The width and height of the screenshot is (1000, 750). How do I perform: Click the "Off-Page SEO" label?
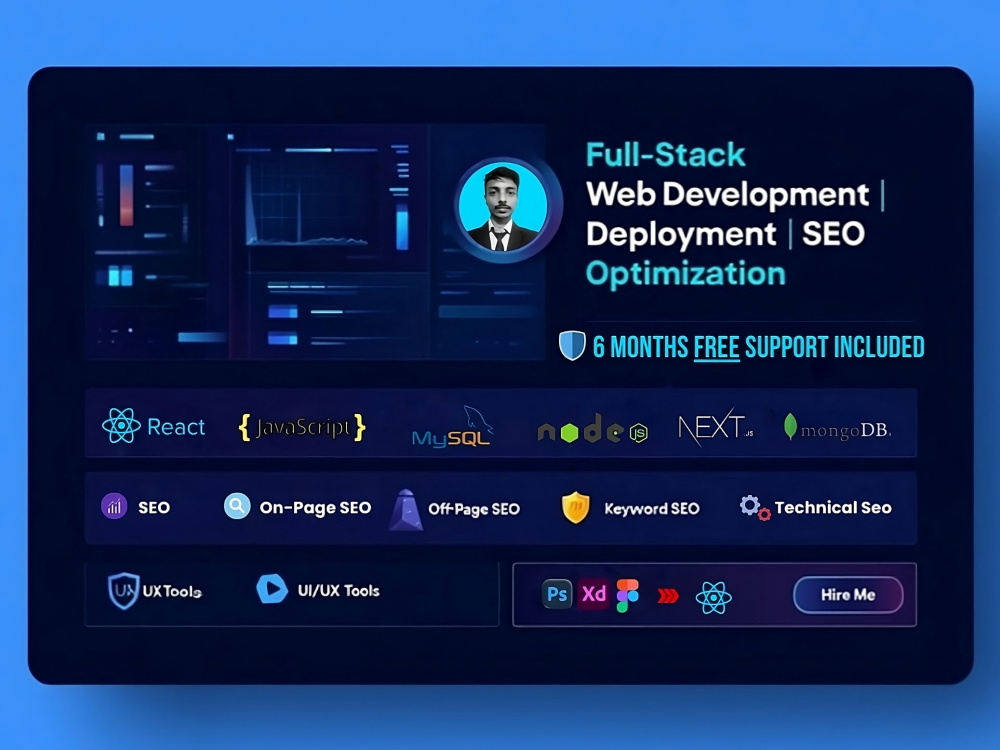pyautogui.click(x=474, y=509)
